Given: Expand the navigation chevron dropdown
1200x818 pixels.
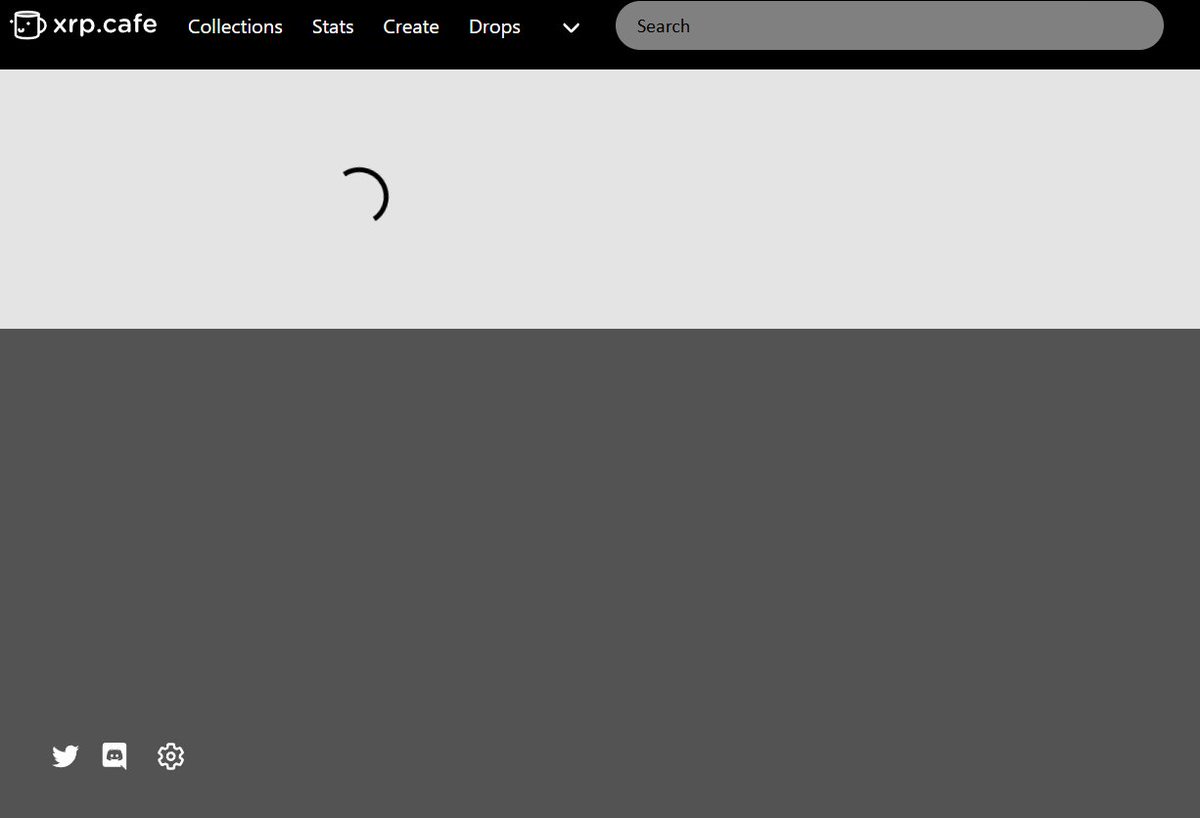Looking at the screenshot, I should [571, 28].
